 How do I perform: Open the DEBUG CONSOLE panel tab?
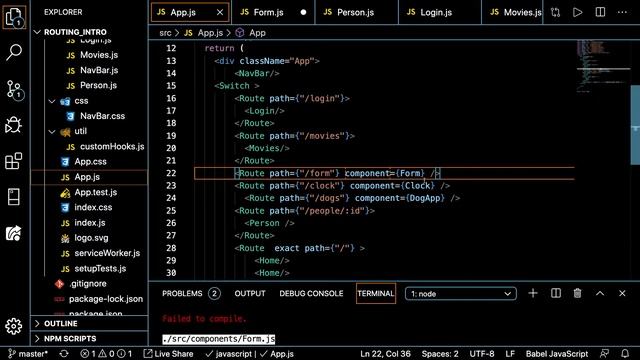click(x=311, y=293)
